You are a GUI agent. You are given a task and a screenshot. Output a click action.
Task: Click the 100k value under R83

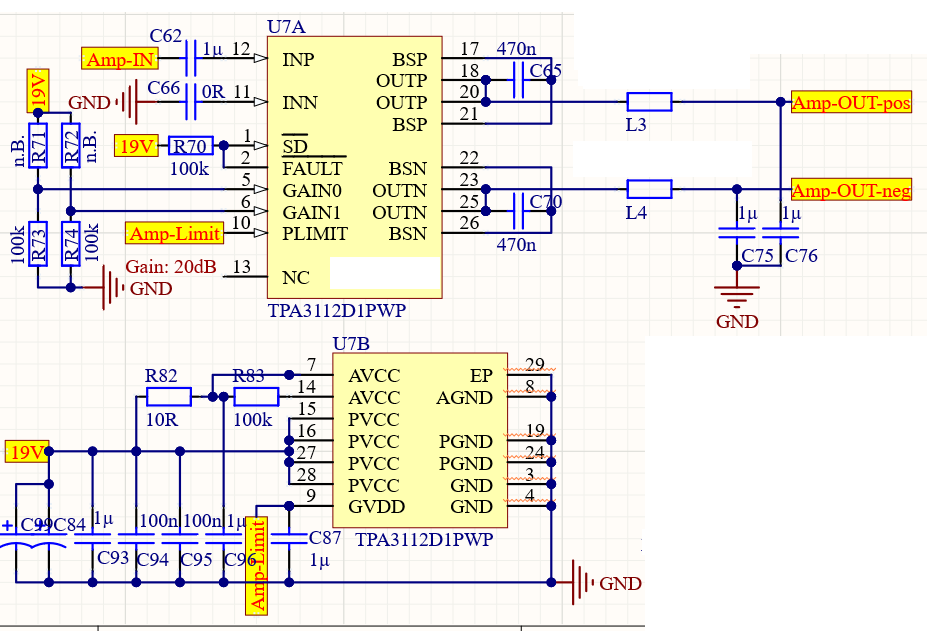tap(252, 419)
